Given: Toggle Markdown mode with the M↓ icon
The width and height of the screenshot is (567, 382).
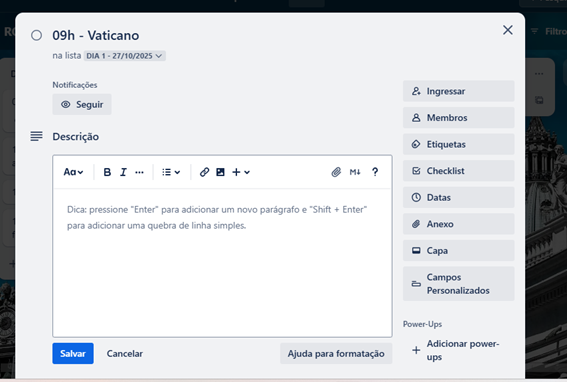Looking at the screenshot, I should coord(355,172).
